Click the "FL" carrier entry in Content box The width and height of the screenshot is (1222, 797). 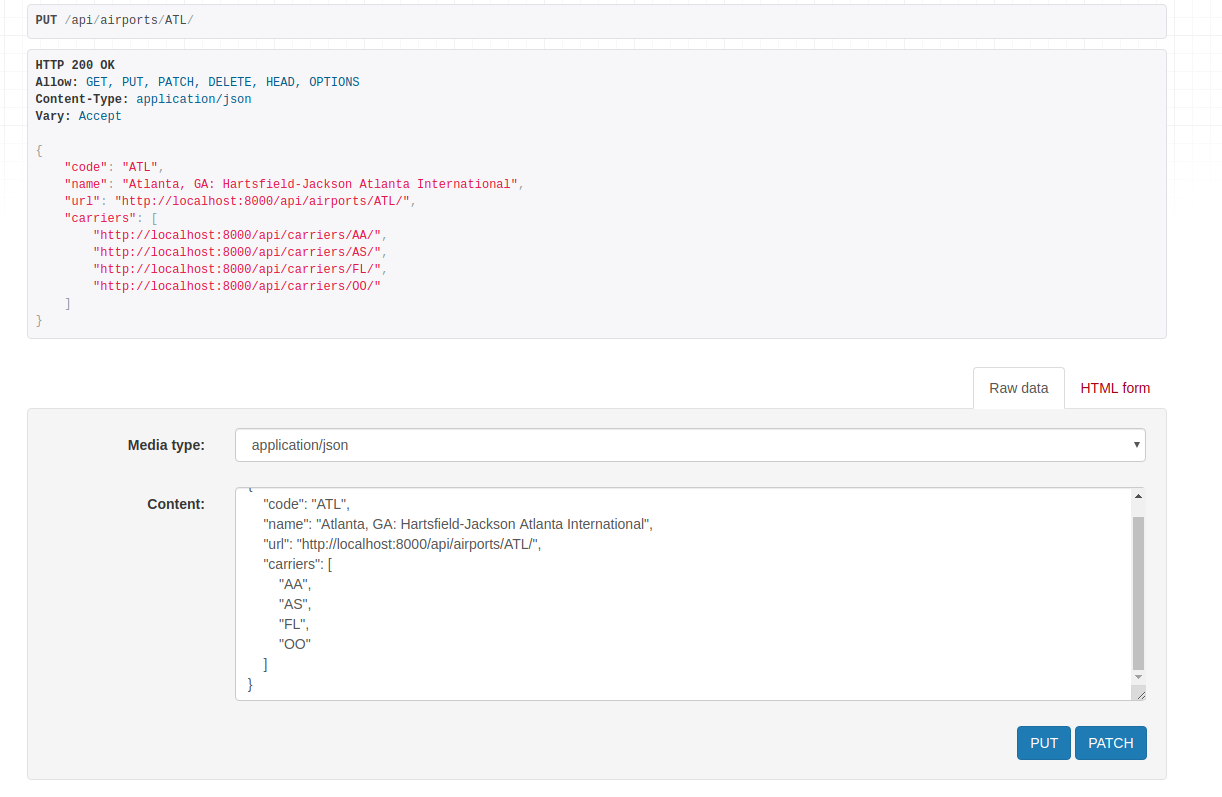294,624
